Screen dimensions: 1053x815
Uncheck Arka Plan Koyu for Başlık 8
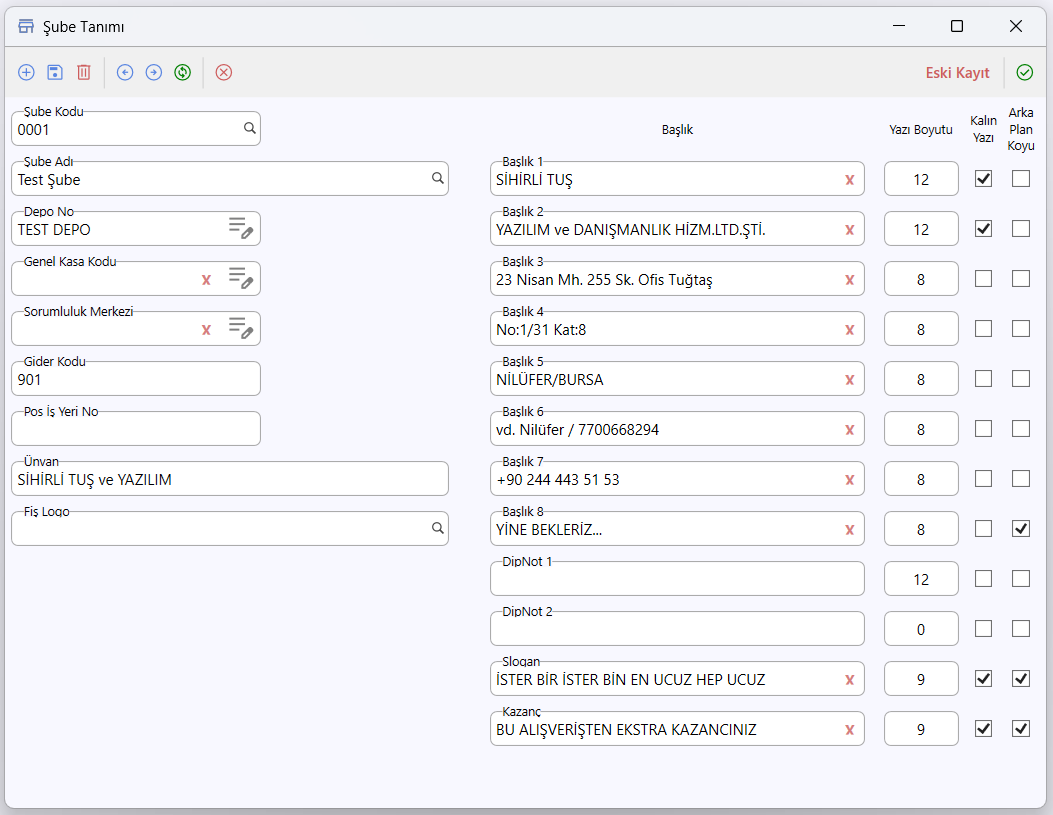[1021, 529]
